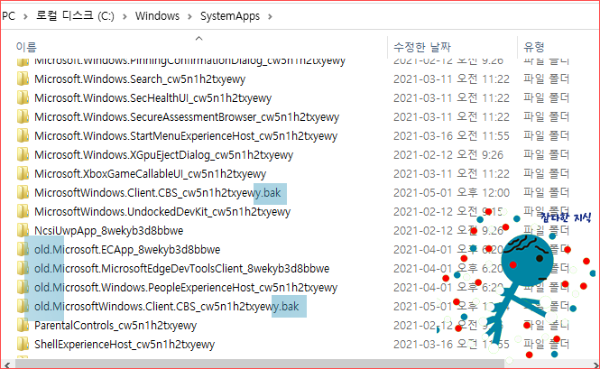Click the horizontal scrollbar thumb
The height and width of the screenshot is (369, 600).
259,364
